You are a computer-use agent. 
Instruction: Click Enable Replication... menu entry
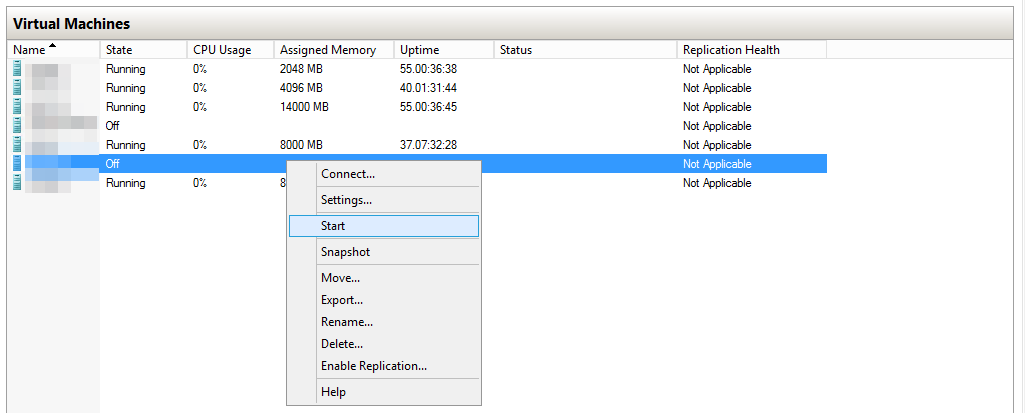pos(373,366)
